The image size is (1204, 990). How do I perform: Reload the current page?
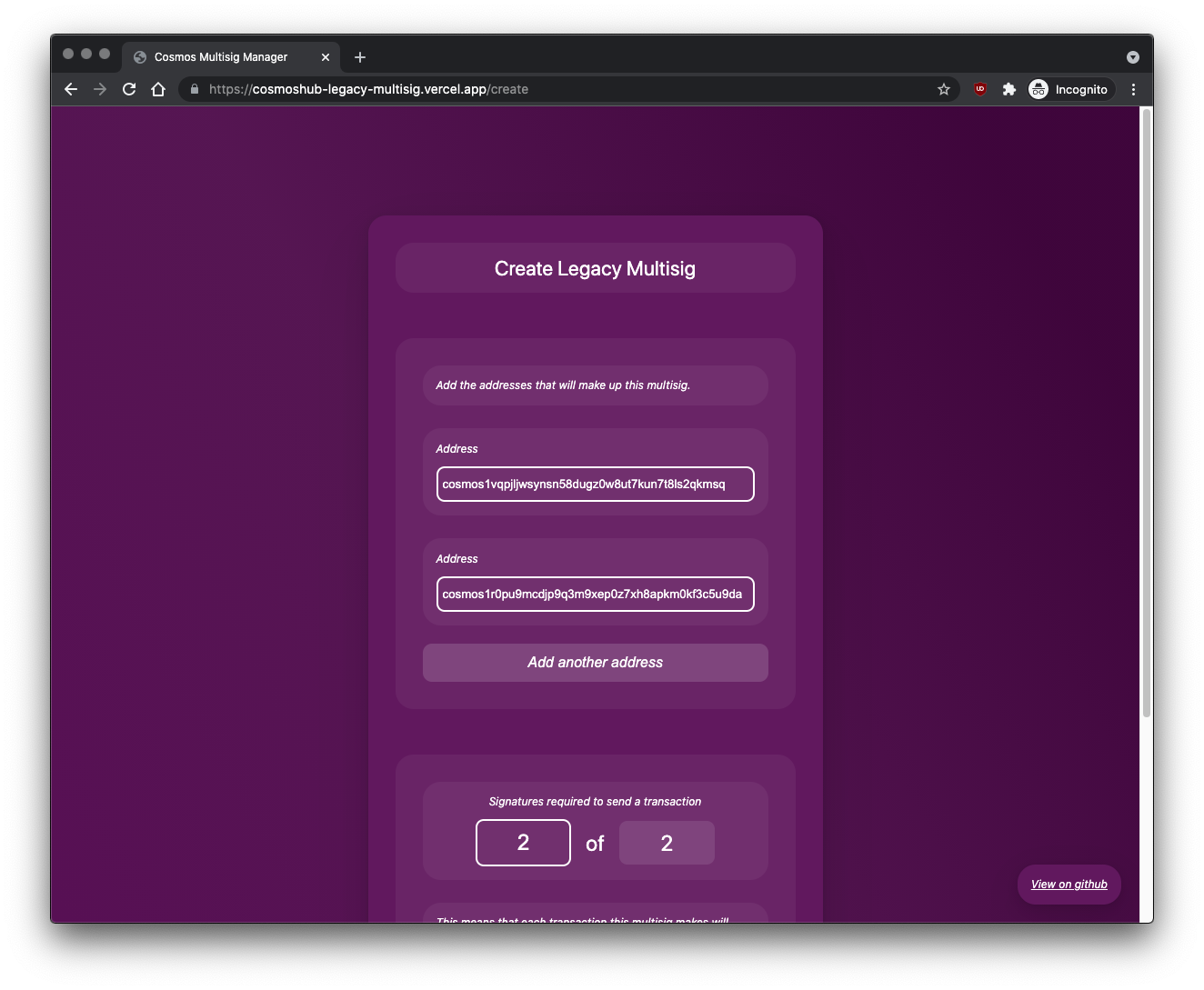tap(129, 89)
